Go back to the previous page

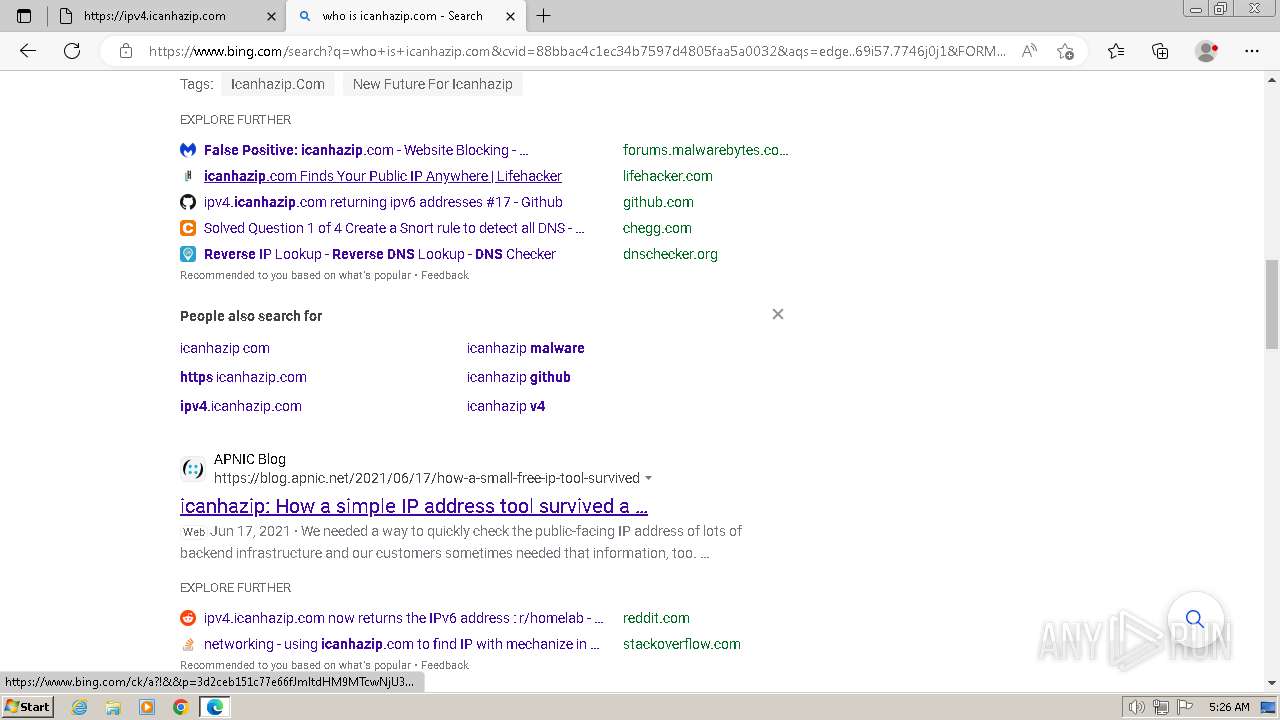28,51
